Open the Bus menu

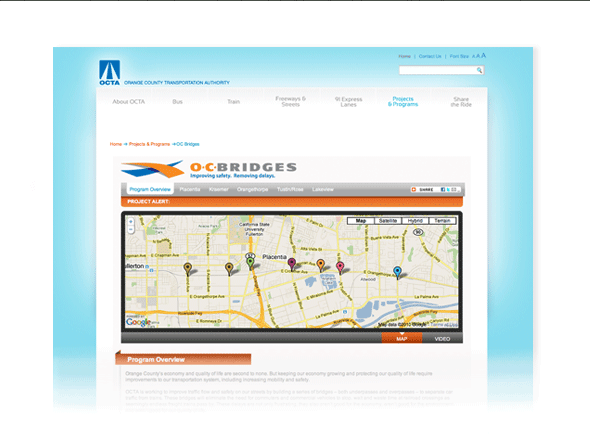pos(177,102)
